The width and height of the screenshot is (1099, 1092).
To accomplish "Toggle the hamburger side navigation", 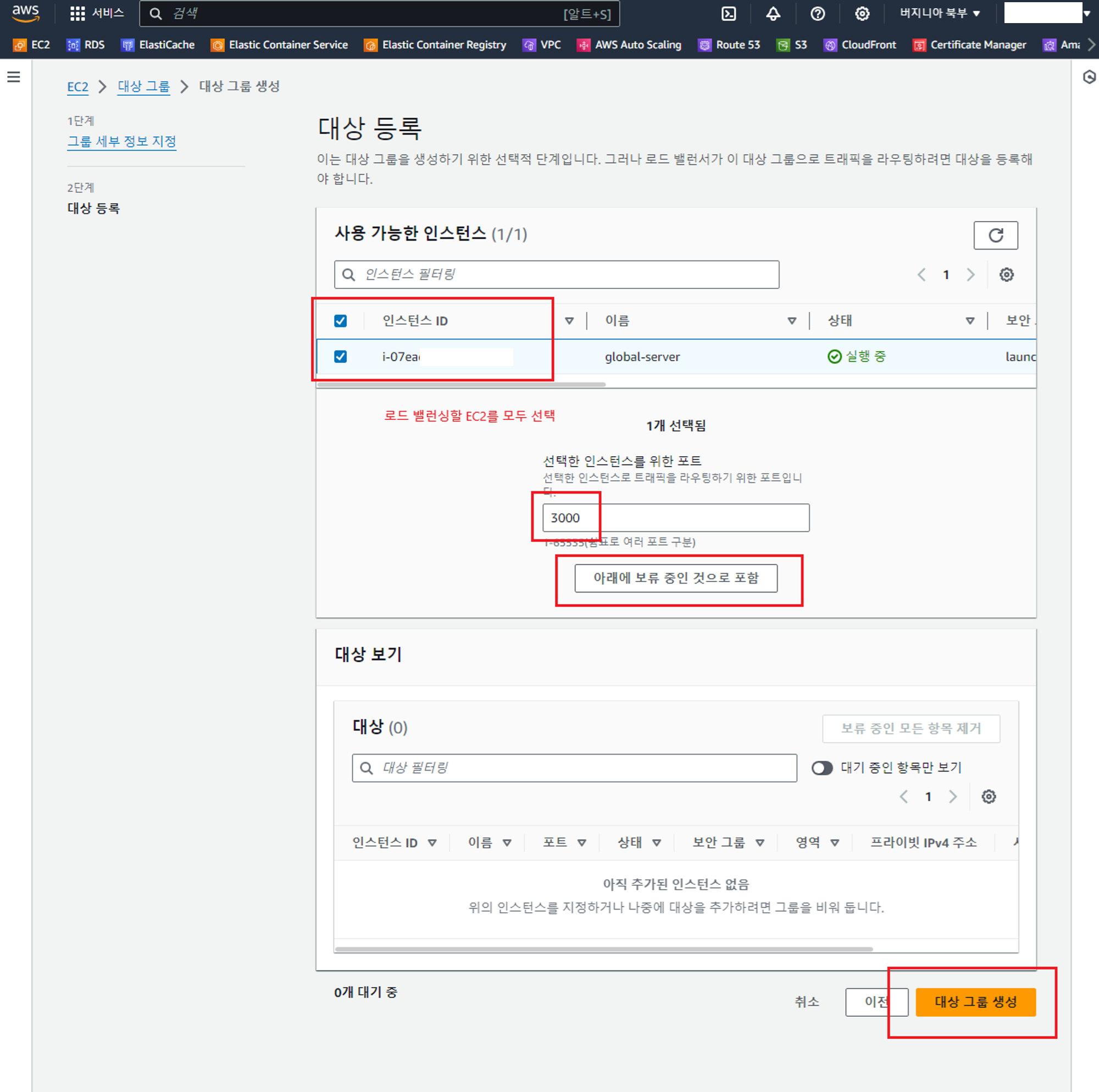I will (14, 77).
